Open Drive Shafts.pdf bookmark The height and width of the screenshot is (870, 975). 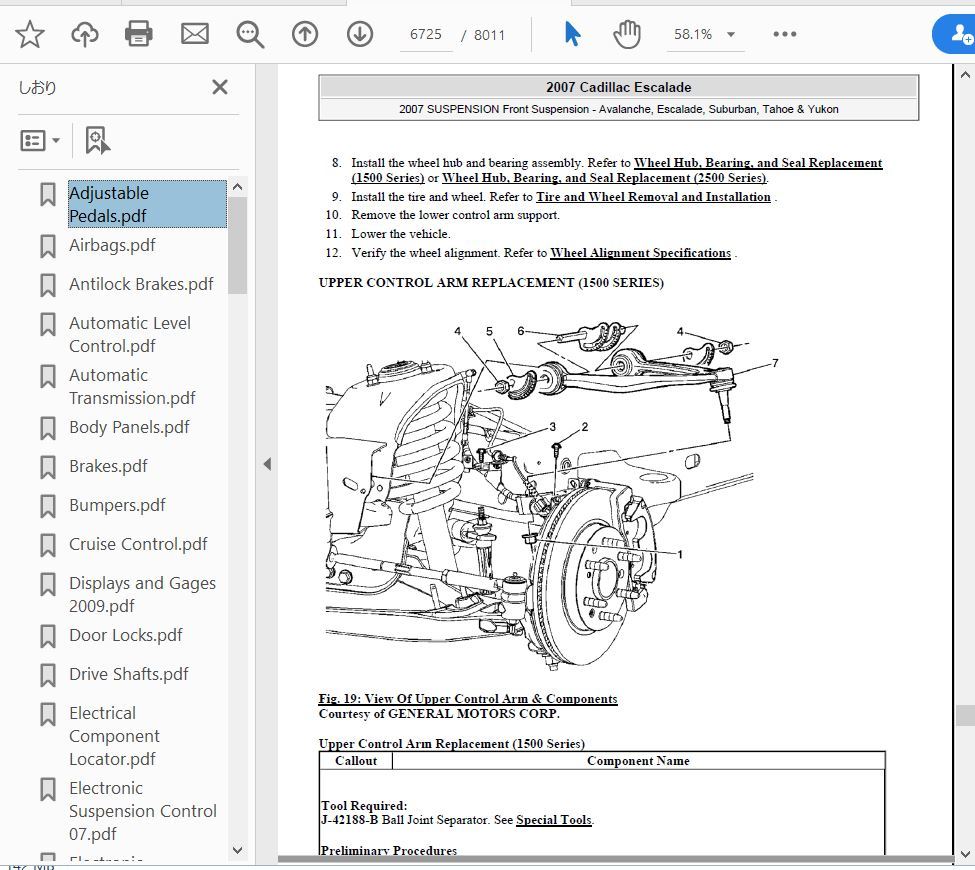(x=129, y=674)
